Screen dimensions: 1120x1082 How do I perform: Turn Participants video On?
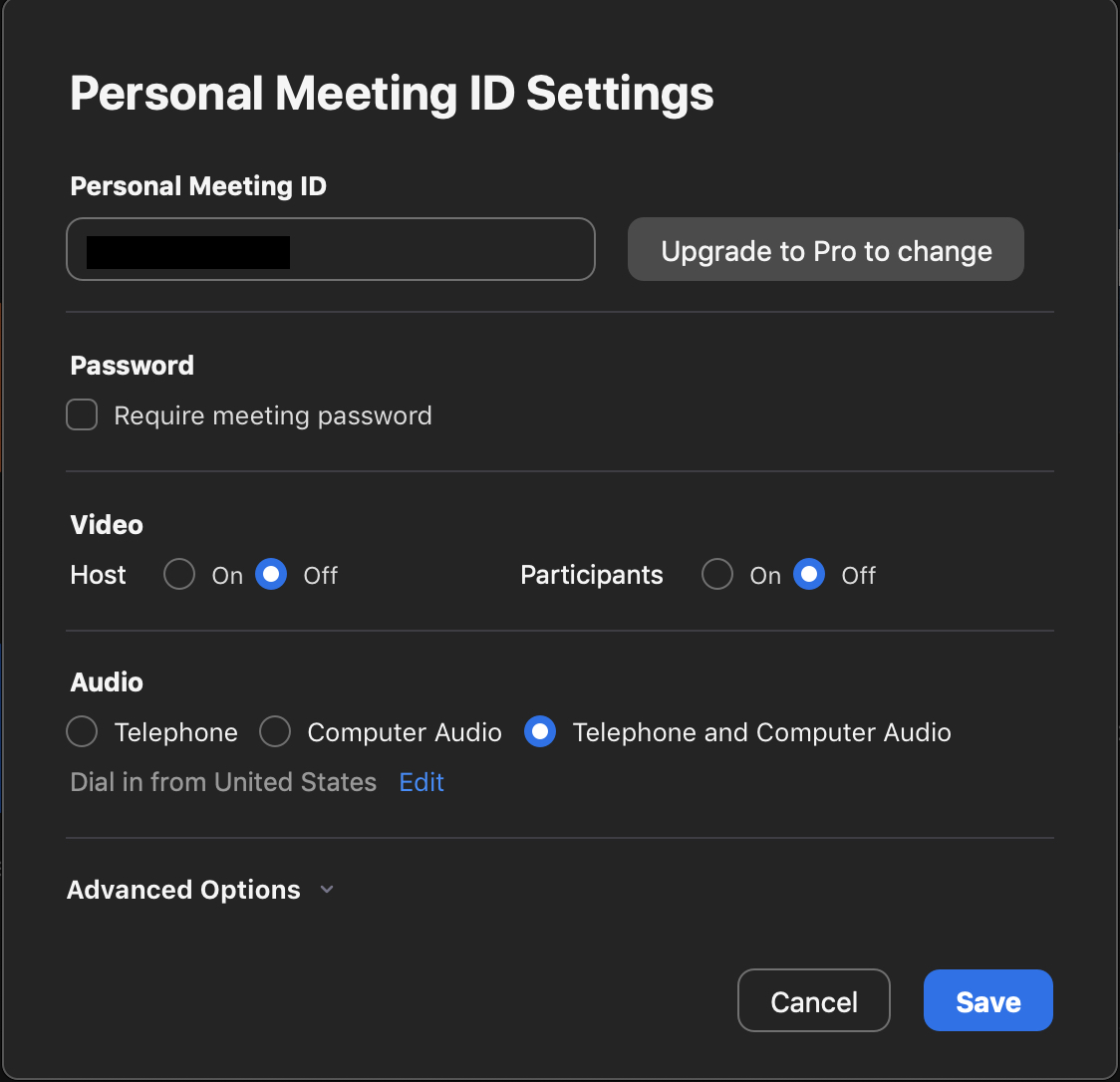click(x=717, y=575)
